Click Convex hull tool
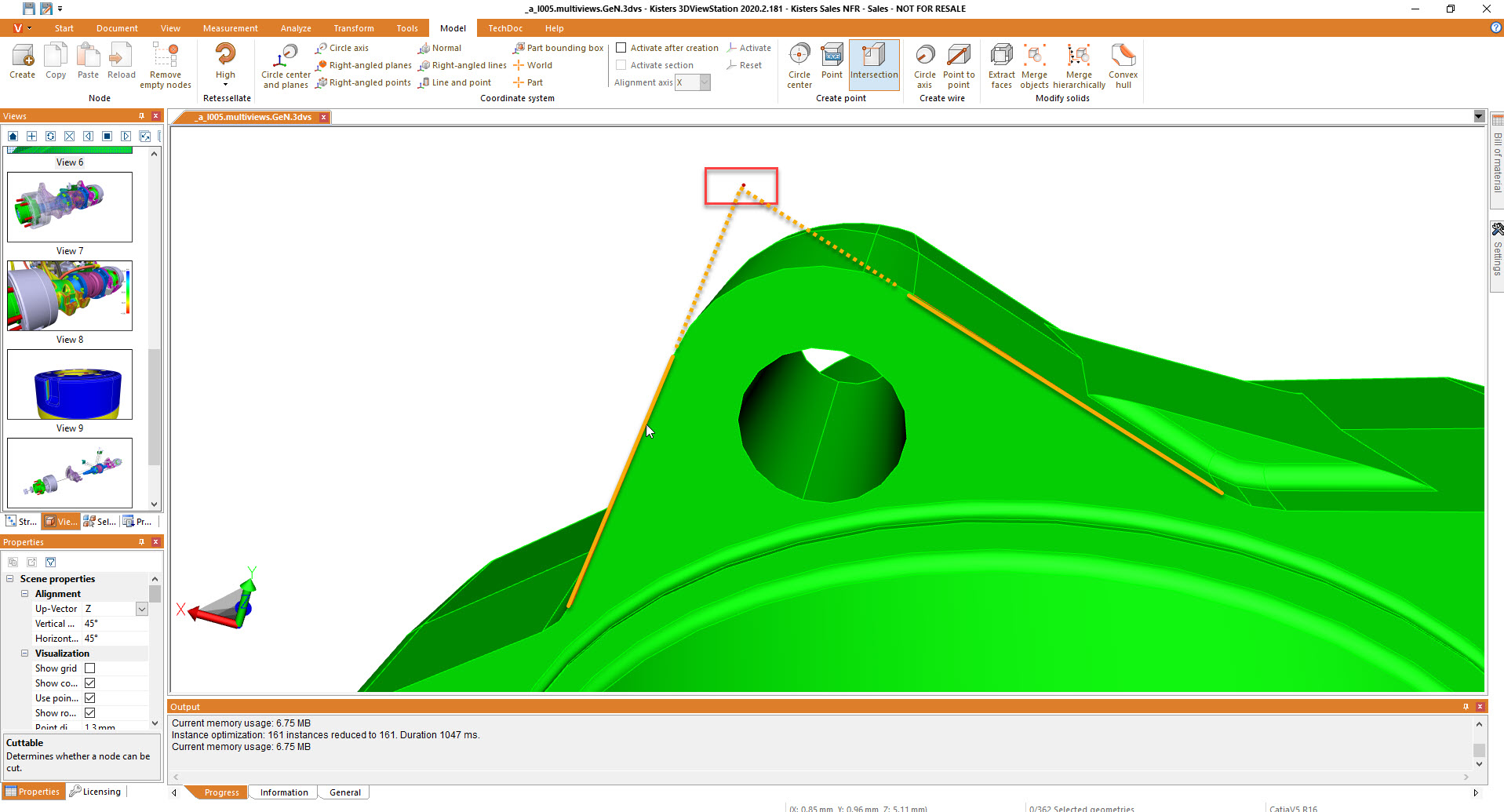Viewport: 1504px width, 812px height. (x=1123, y=66)
